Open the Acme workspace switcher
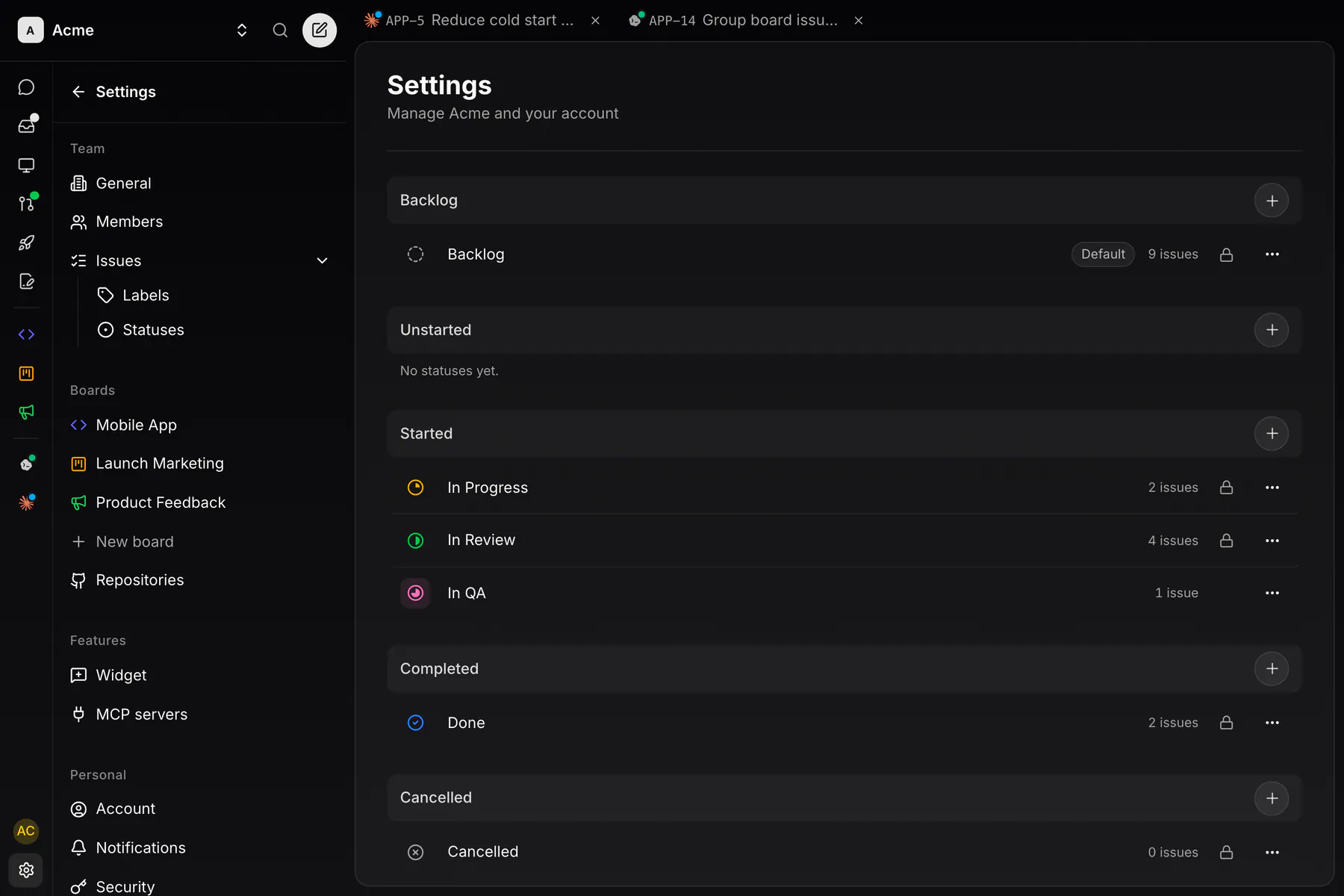 pyautogui.click(x=133, y=30)
